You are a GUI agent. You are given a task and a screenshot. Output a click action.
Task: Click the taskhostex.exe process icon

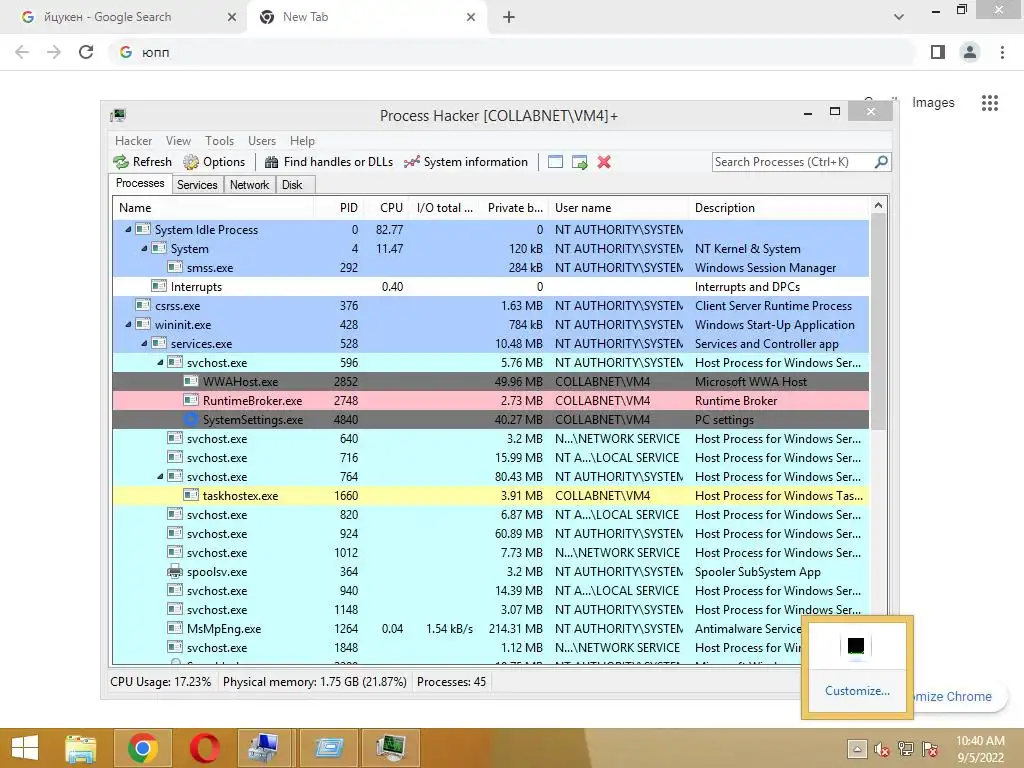(191, 496)
